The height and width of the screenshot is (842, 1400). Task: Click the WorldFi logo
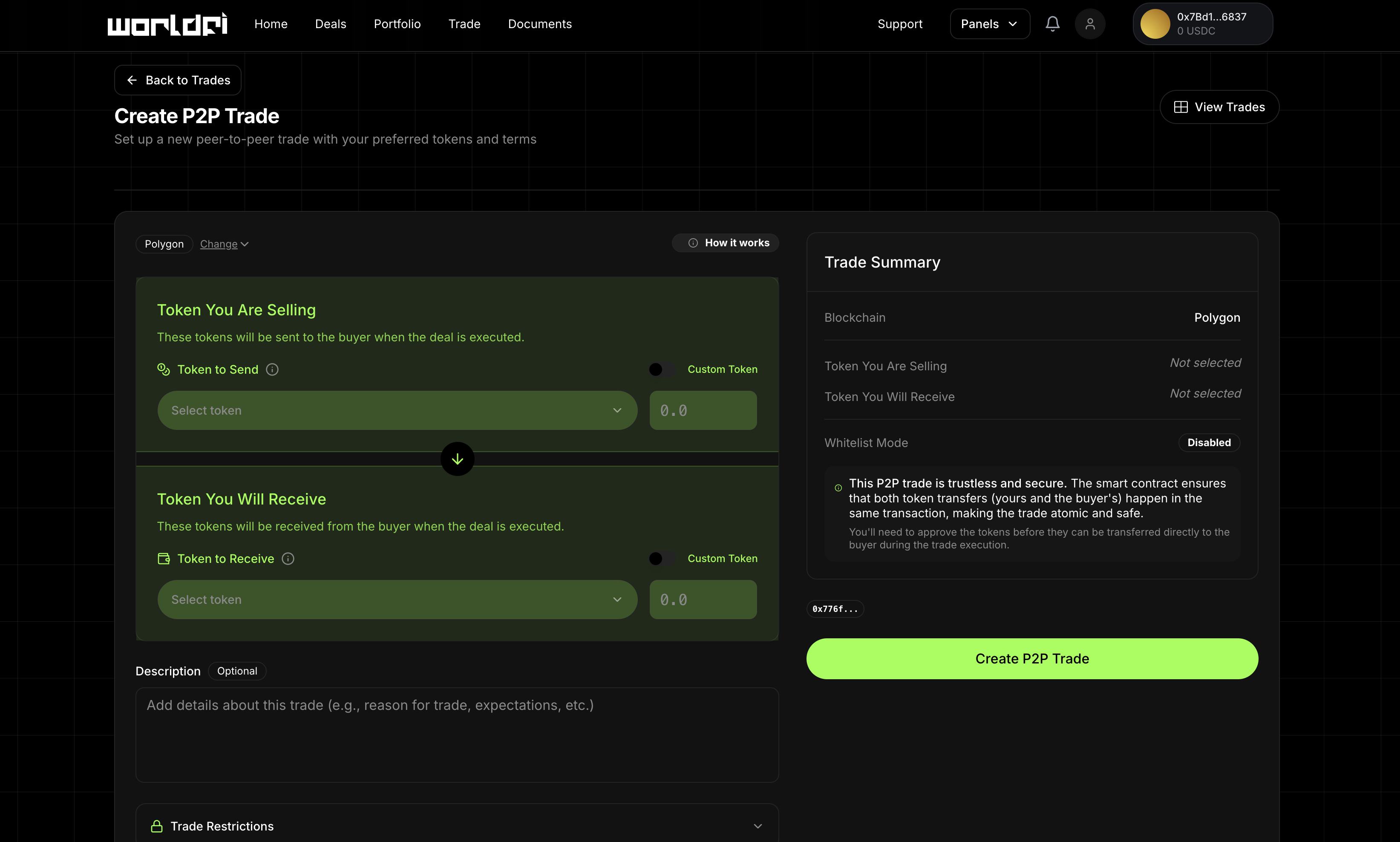click(167, 24)
